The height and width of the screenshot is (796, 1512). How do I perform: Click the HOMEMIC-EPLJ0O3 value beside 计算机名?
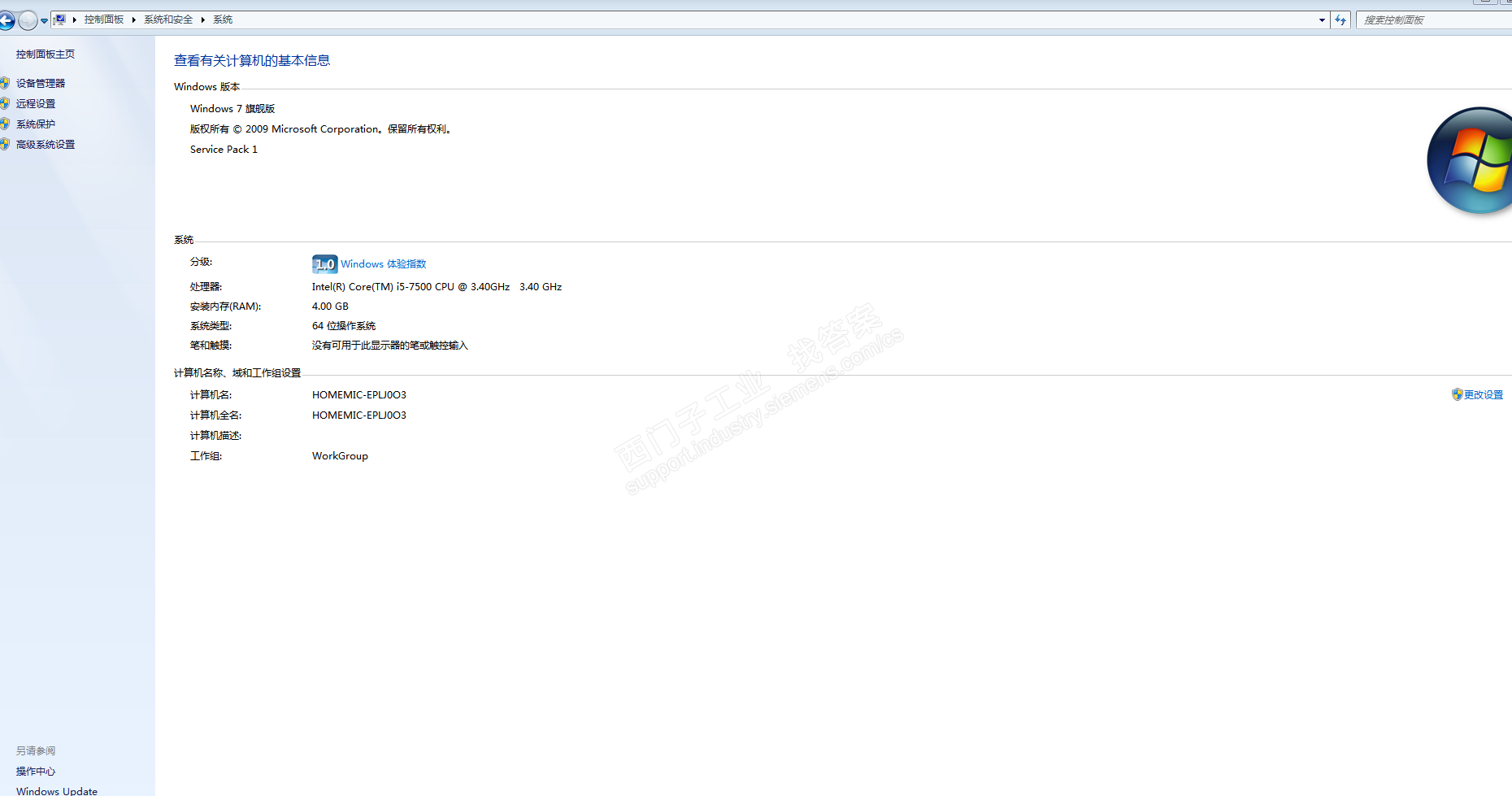359,395
